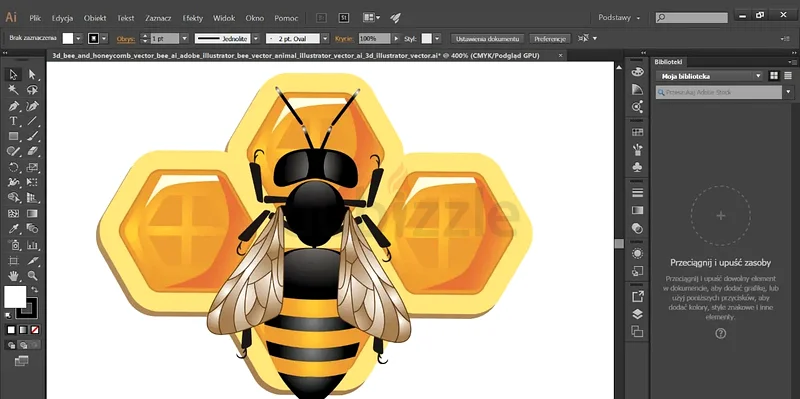Click the Obrys stroke link
Viewport: 800px width, 399px height.
[x=126, y=39]
